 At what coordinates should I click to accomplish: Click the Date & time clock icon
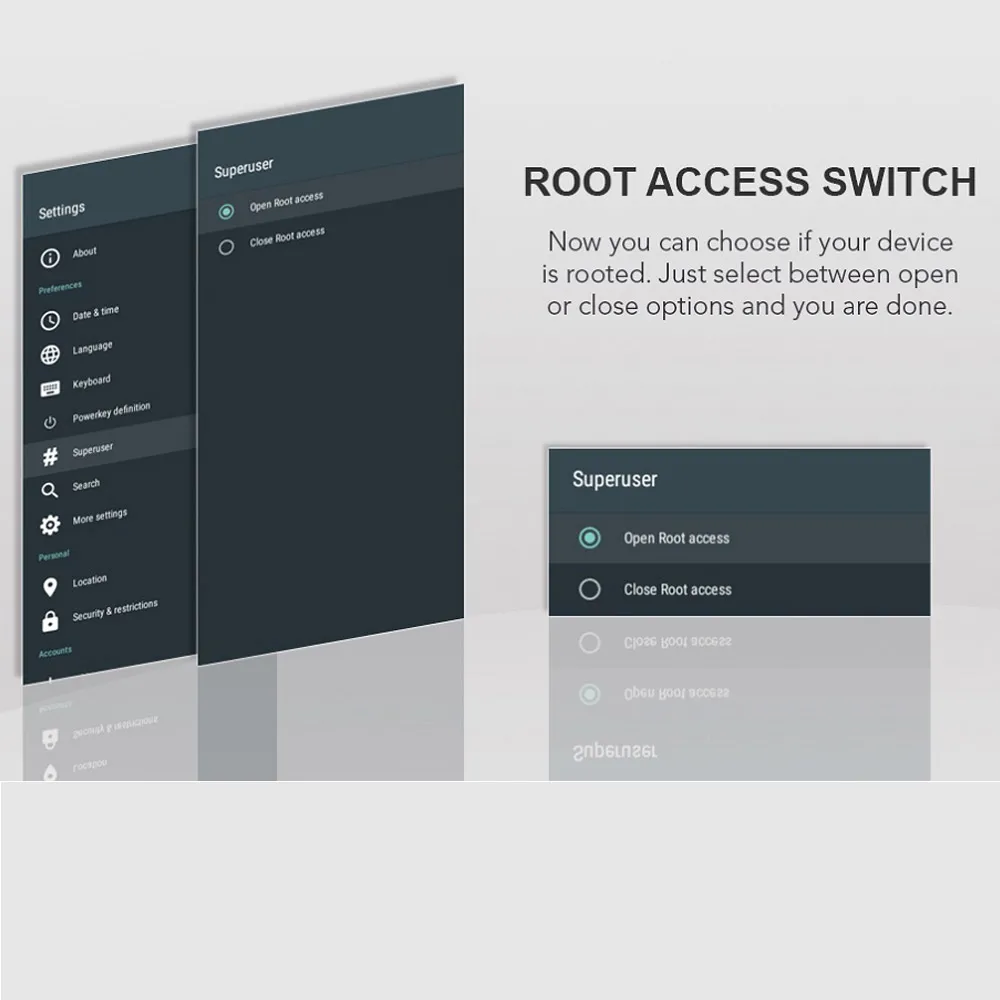pyautogui.click(x=50, y=320)
